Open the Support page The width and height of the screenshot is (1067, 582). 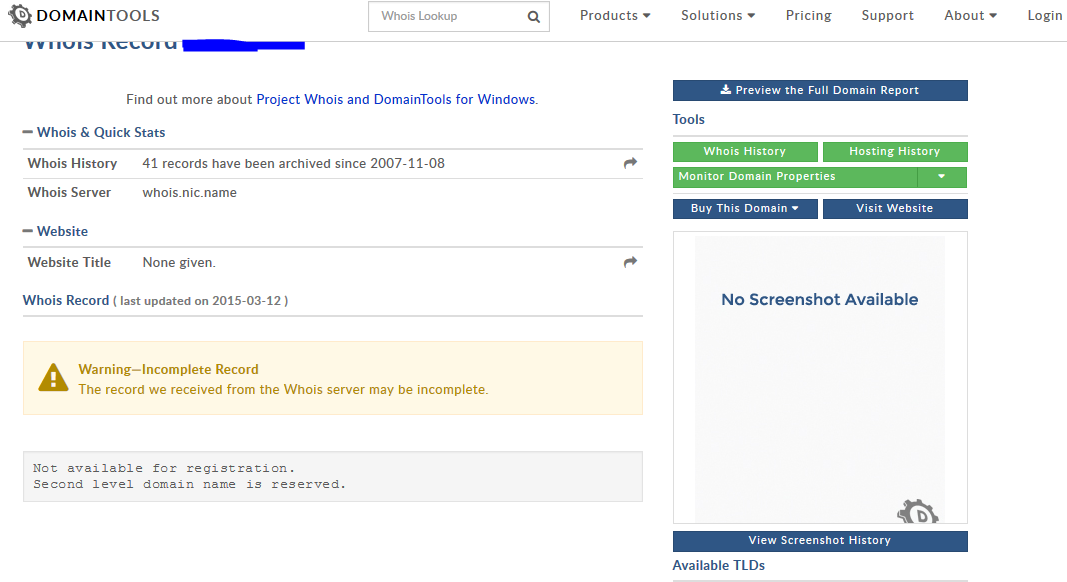[x=887, y=16]
